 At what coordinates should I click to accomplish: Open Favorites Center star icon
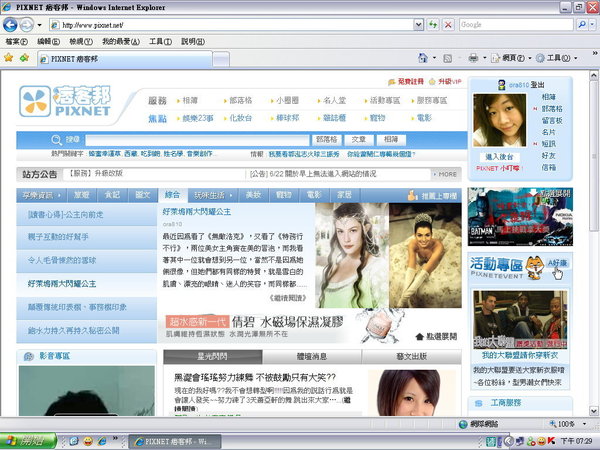tap(8, 58)
